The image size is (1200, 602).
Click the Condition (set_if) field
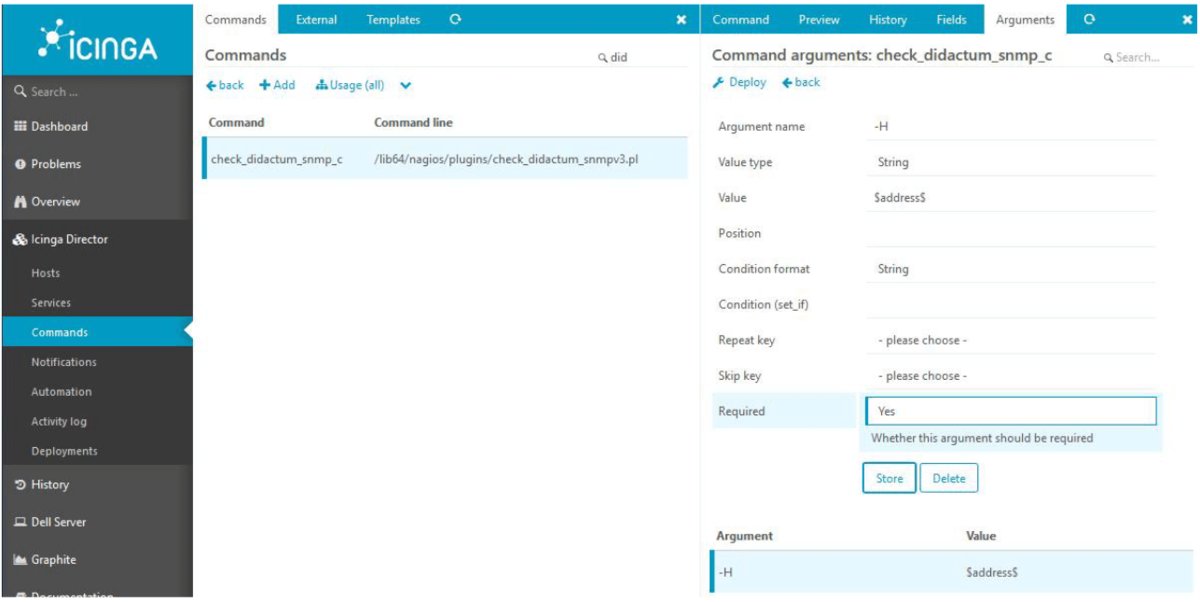tap(1010, 305)
